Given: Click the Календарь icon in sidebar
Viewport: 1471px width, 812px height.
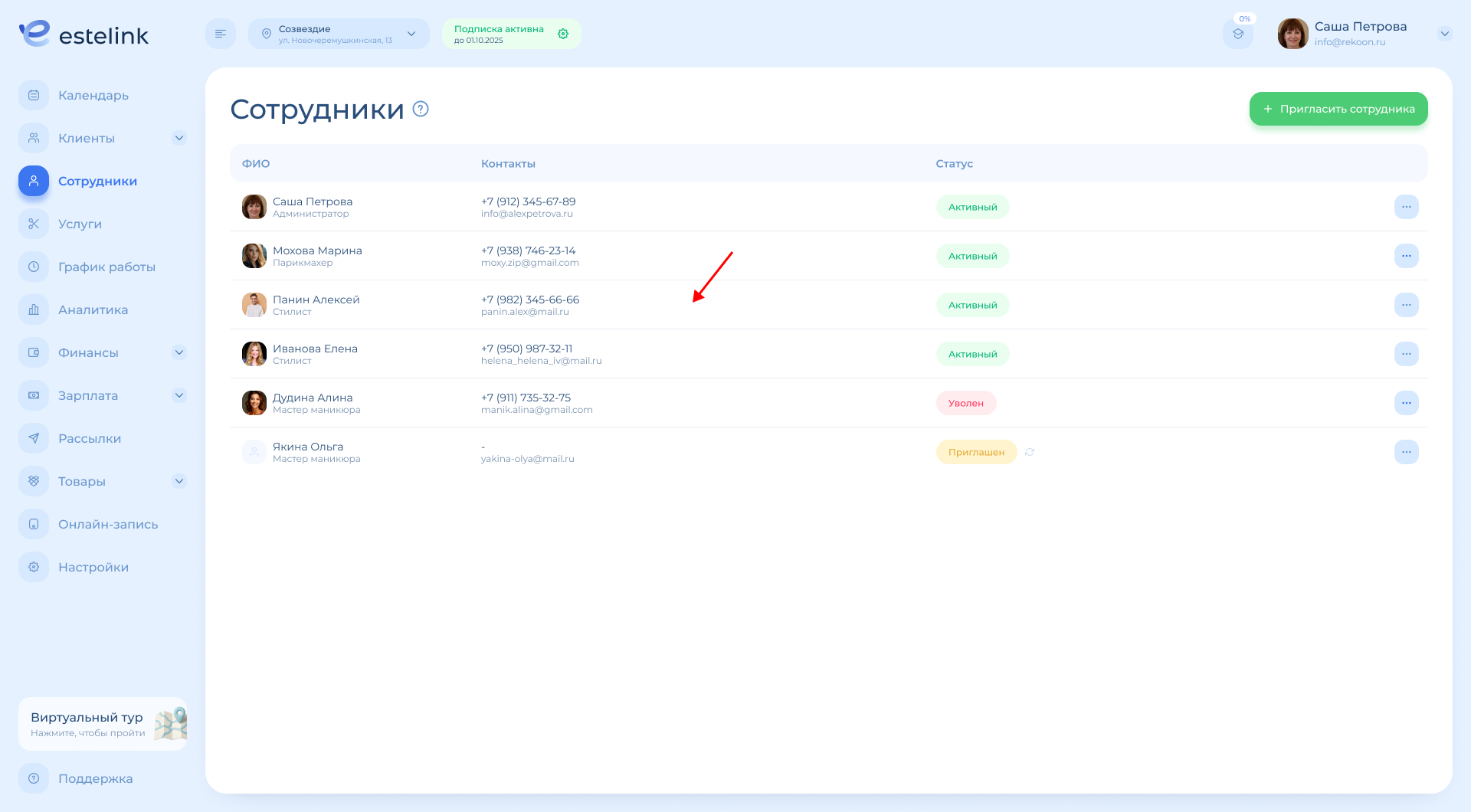Looking at the screenshot, I should pos(34,96).
